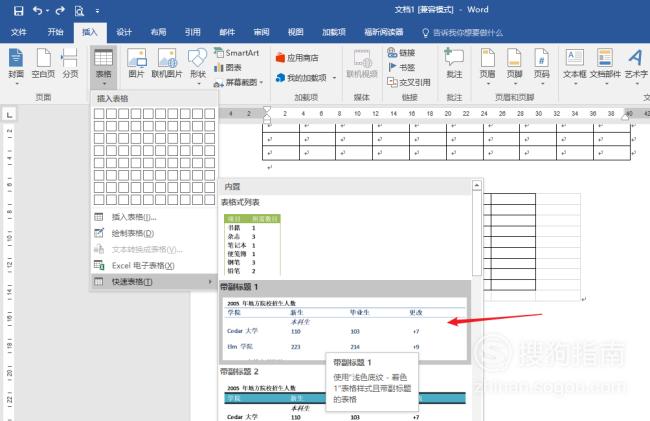Open the 屏幕截图 screenshot dropdown
650x421 pixels.
238,82
